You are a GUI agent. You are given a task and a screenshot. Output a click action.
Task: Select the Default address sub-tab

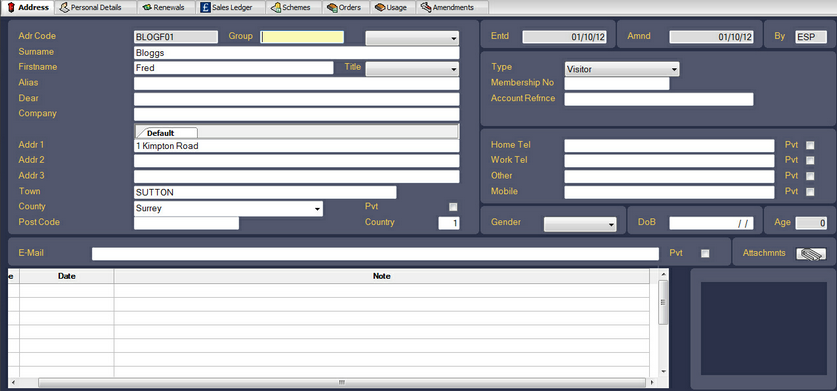[x=167, y=133]
